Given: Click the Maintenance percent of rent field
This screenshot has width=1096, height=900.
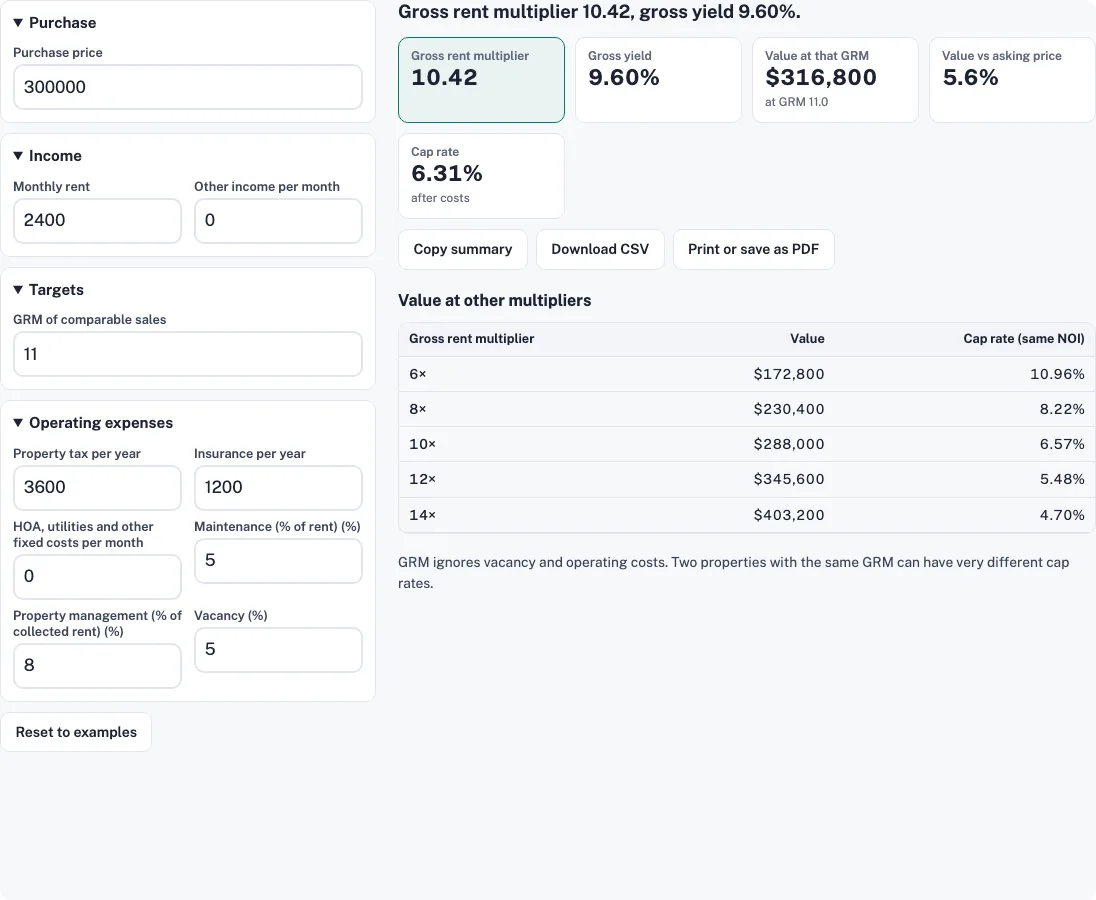Looking at the screenshot, I should click(278, 560).
